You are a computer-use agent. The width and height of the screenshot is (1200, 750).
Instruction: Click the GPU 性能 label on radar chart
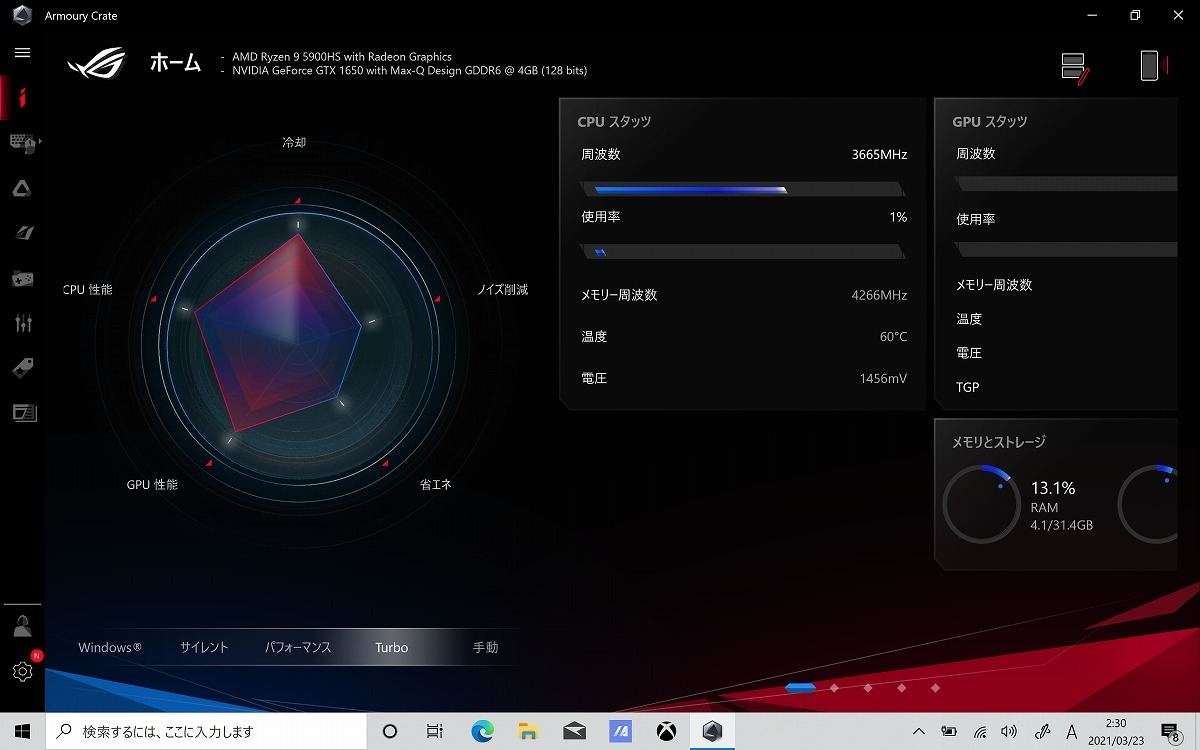(x=152, y=484)
